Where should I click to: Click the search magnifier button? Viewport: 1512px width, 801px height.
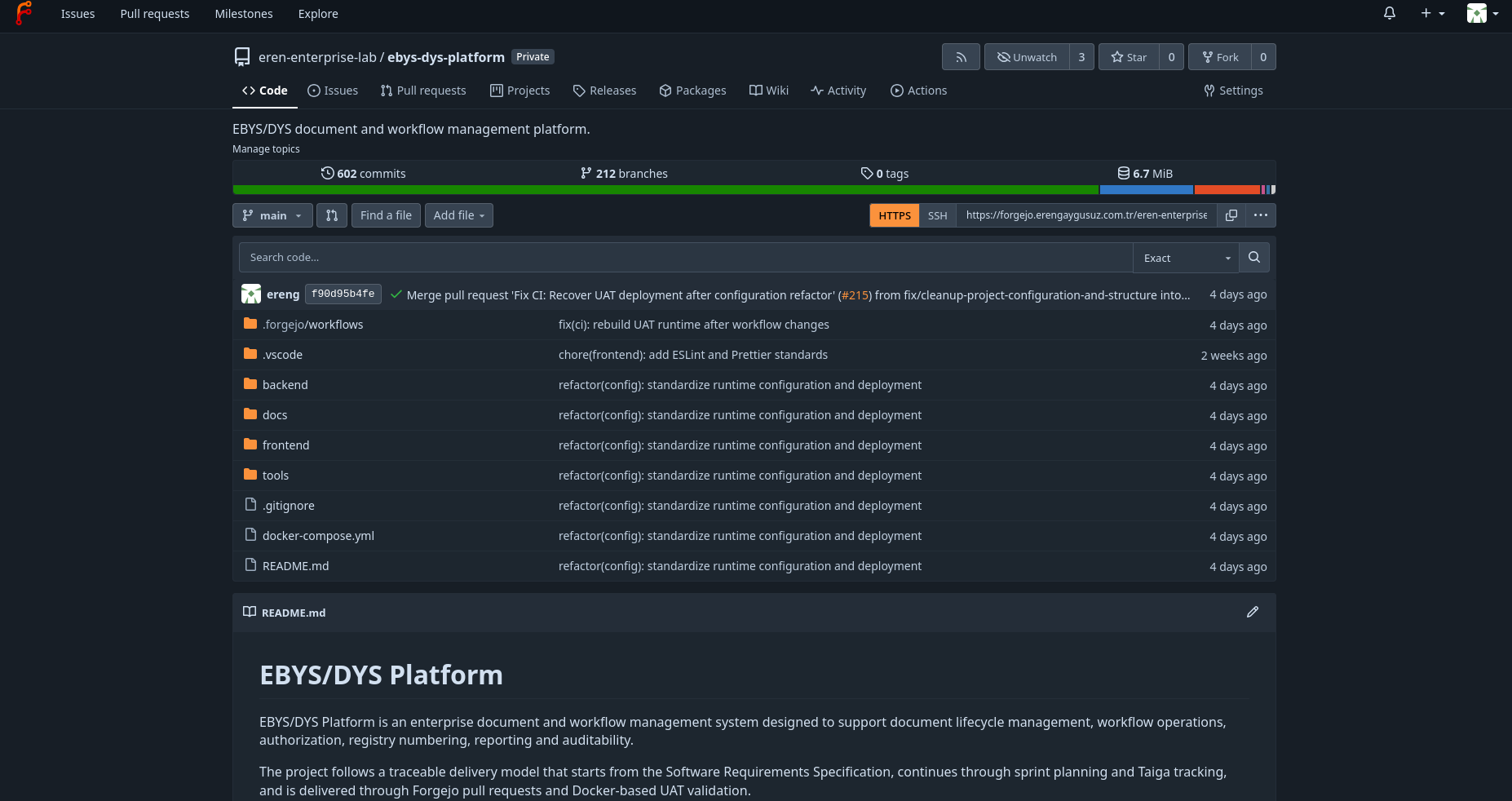coord(1254,258)
